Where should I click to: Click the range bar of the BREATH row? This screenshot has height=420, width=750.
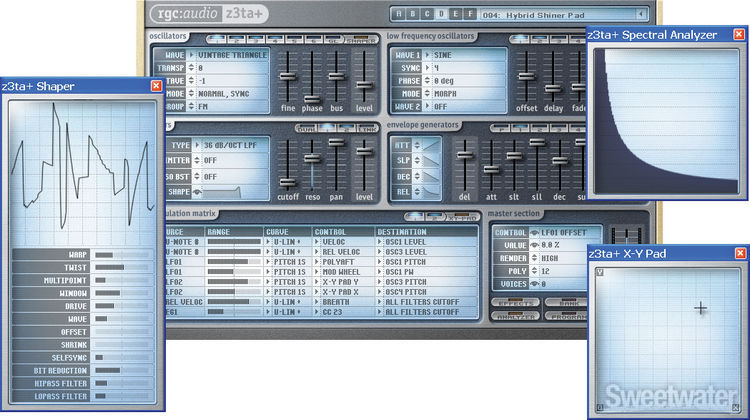[234, 302]
